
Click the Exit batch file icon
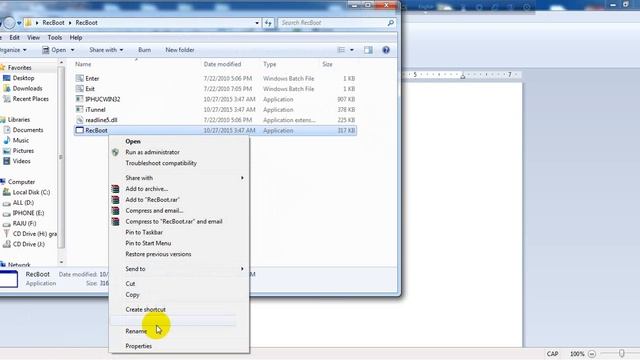80,89
